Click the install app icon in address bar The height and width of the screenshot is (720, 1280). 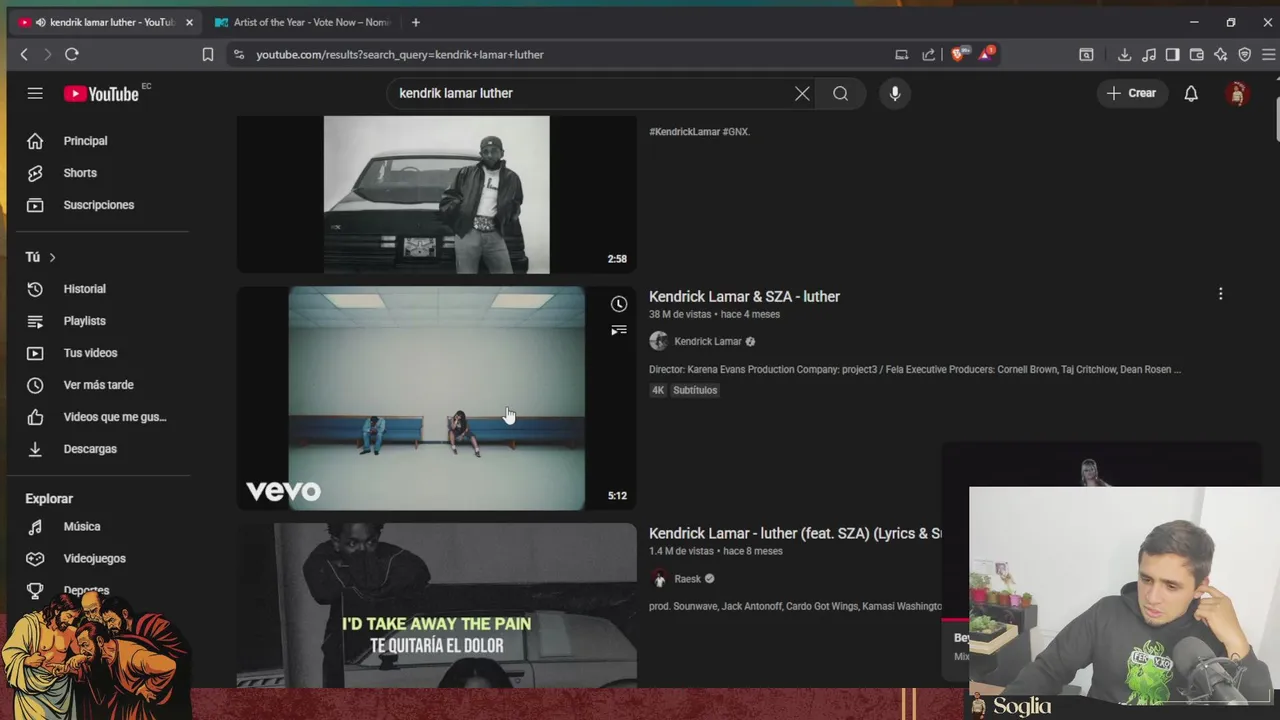tap(901, 54)
